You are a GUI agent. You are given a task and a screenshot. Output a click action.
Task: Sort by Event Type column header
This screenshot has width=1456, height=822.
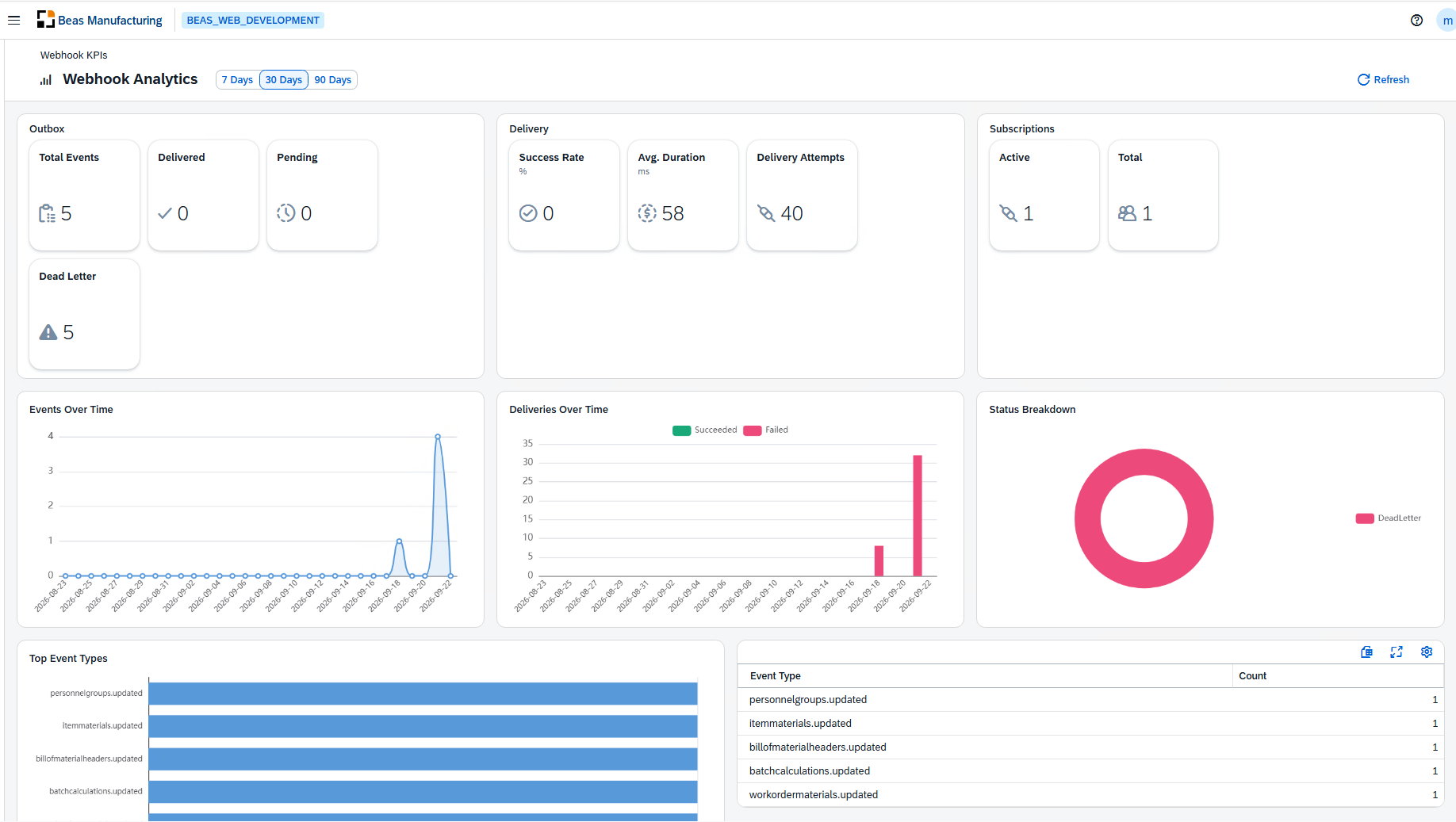point(985,676)
